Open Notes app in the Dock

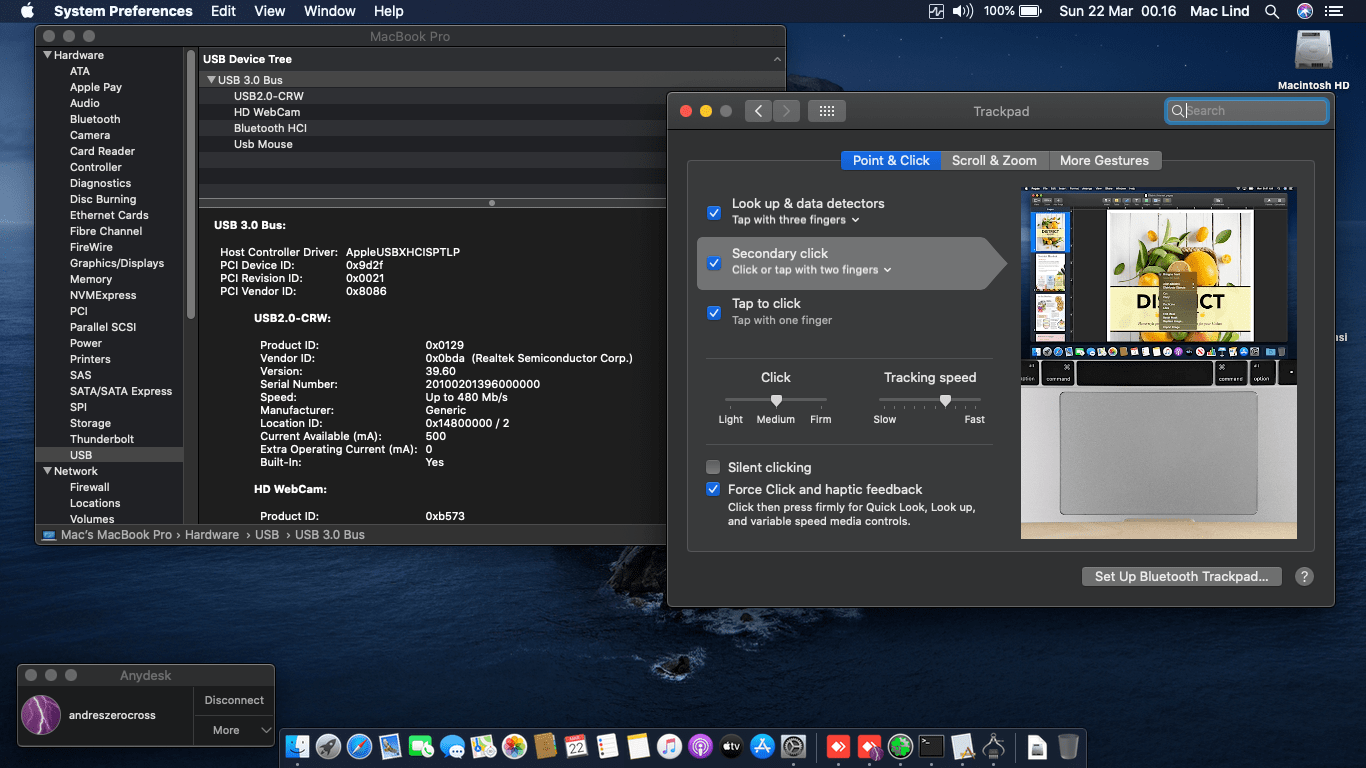pyautogui.click(x=638, y=746)
